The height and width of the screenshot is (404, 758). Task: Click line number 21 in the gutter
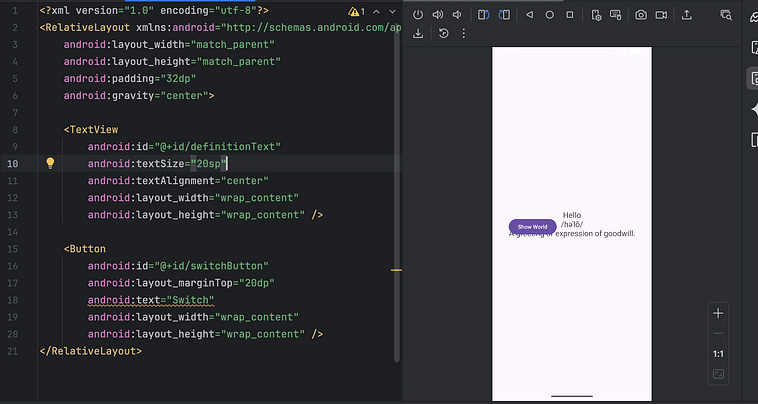click(x=13, y=351)
